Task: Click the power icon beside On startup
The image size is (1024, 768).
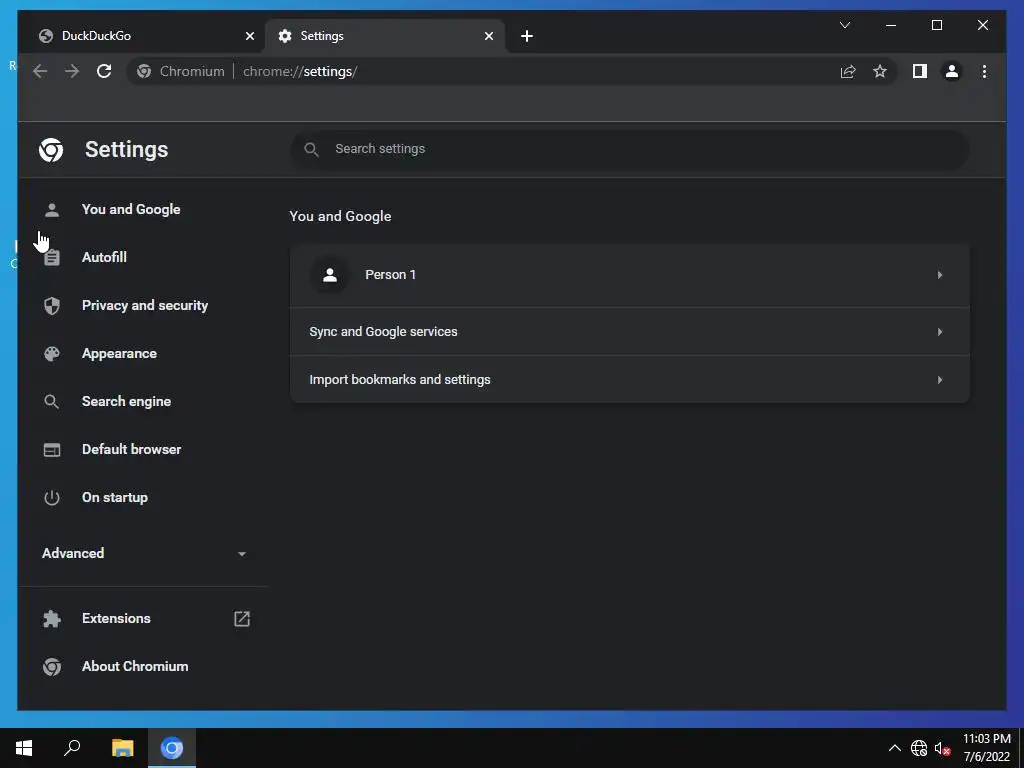Action: (52, 498)
